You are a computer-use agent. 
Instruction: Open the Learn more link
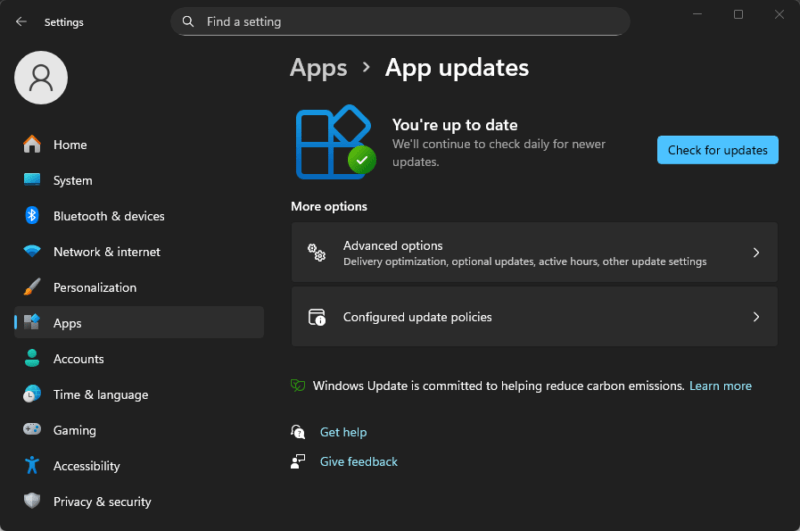click(x=720, y=386)
